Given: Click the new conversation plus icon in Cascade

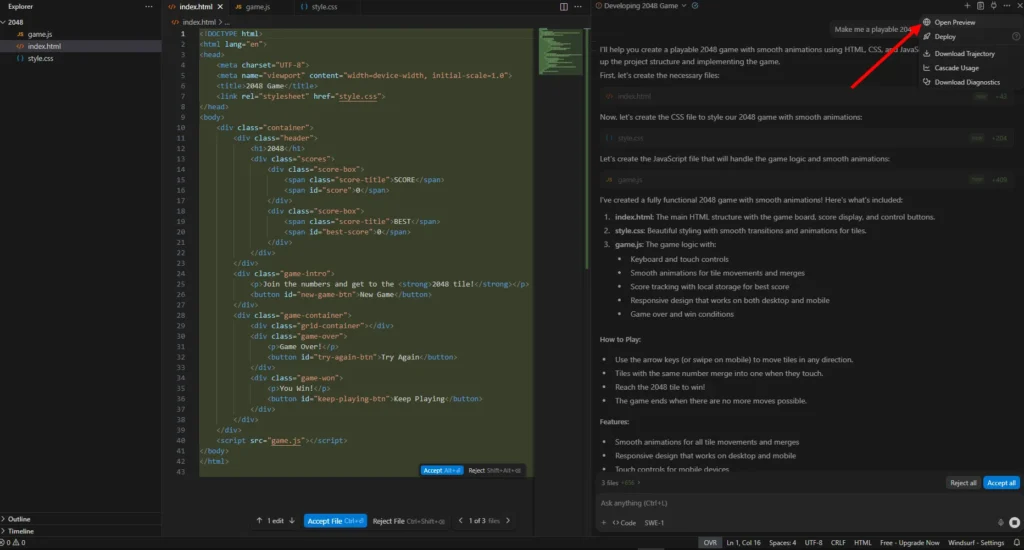Looking at the screenshot, I should 967,6.
